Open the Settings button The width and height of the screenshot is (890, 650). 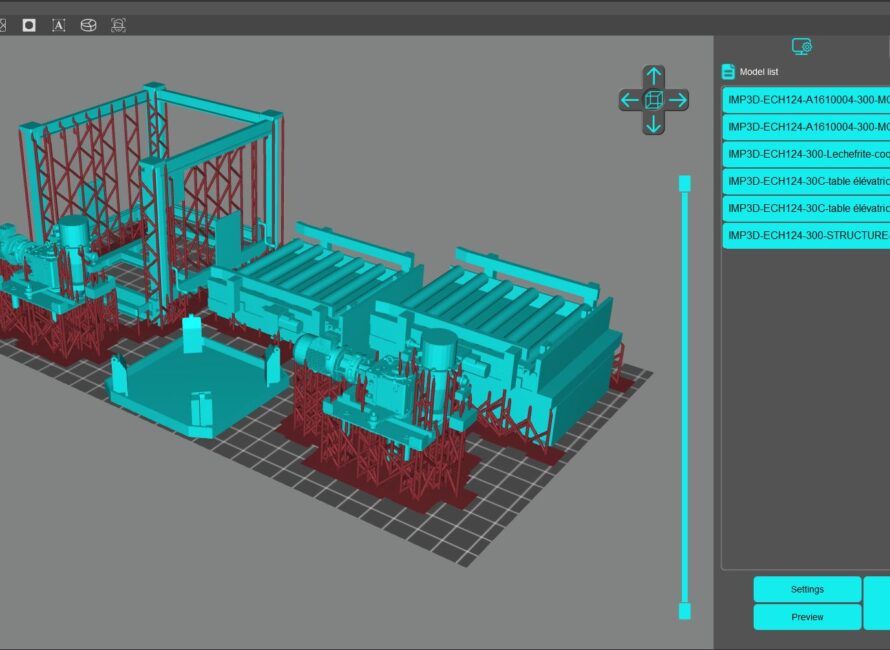tap(807, 589)
